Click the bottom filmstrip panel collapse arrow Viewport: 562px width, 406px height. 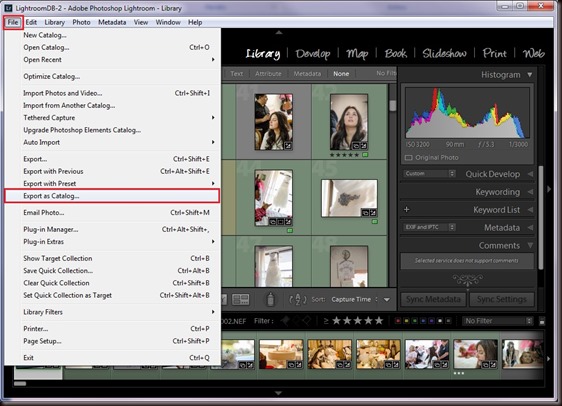point(278,393)
